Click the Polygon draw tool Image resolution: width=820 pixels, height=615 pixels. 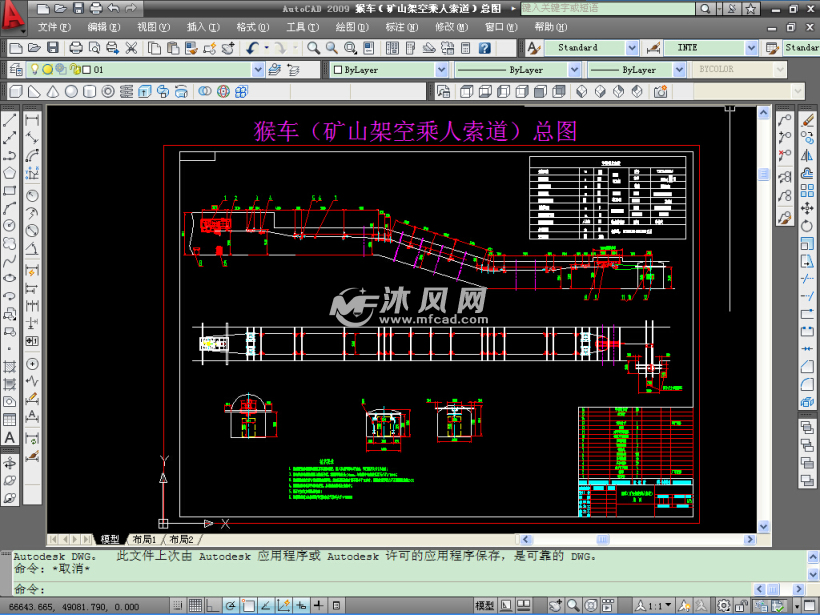point(10,172)
